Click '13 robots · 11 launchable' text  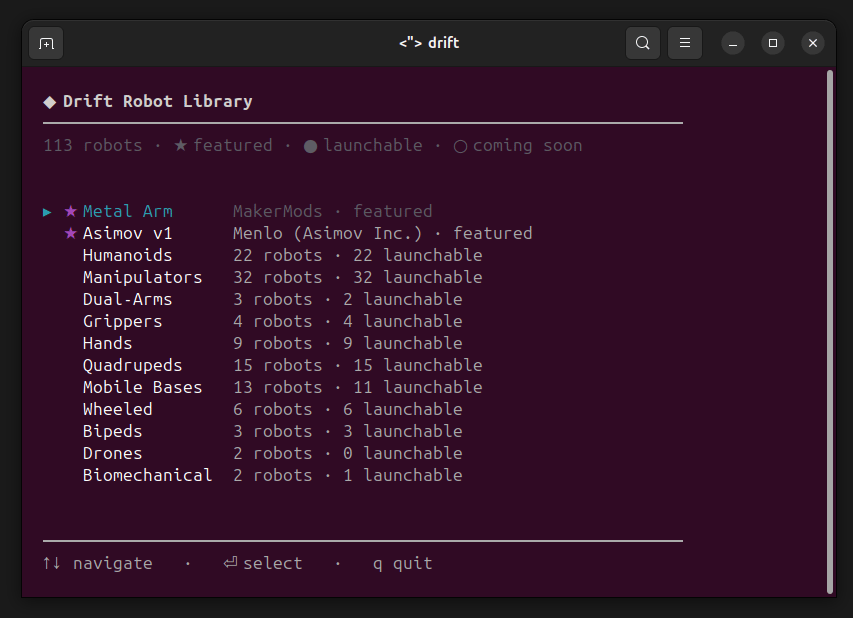(x=357, y=387)
